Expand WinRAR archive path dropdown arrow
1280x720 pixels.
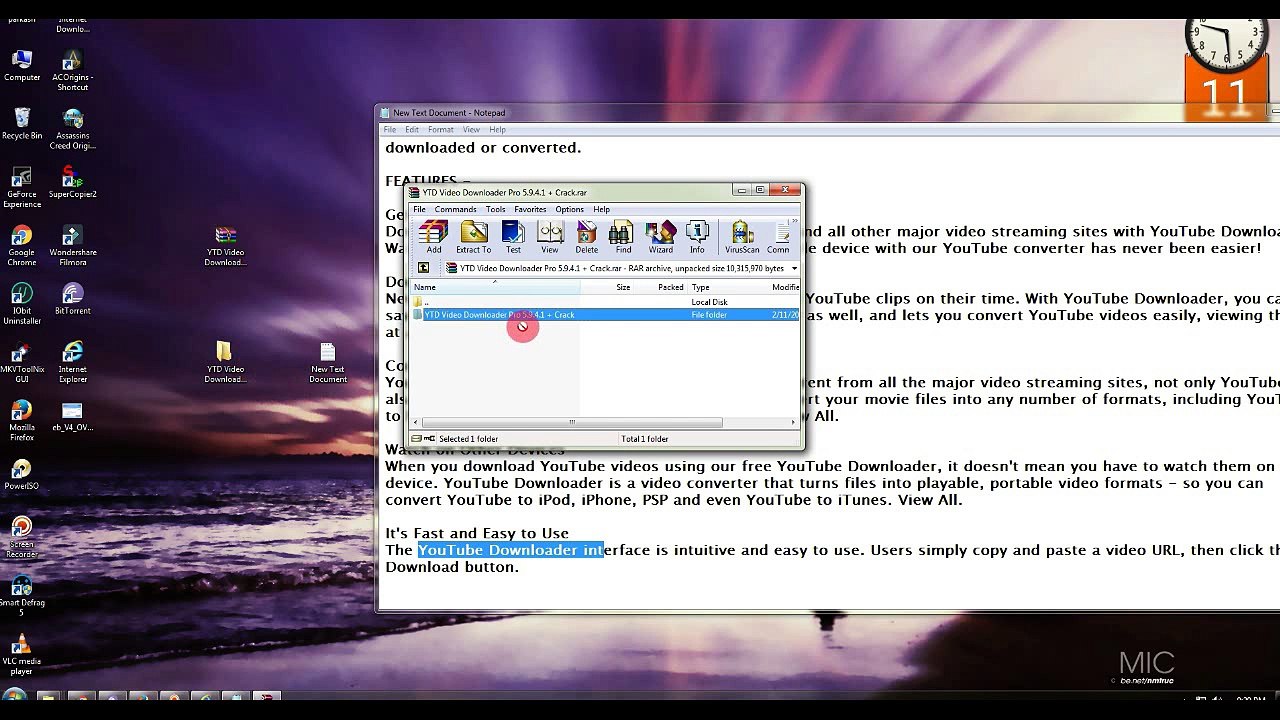point(794,268)
